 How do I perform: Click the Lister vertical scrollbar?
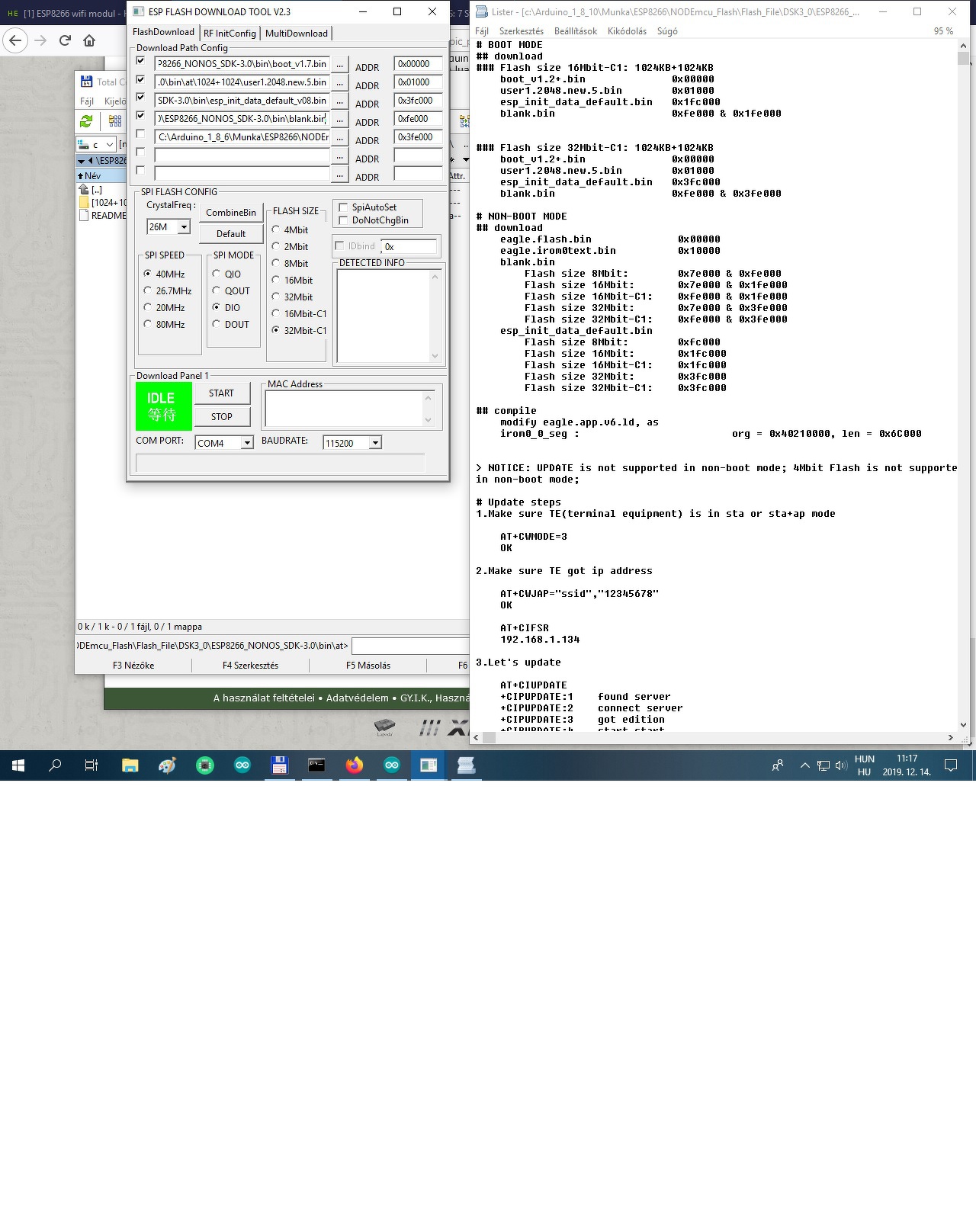963,384
